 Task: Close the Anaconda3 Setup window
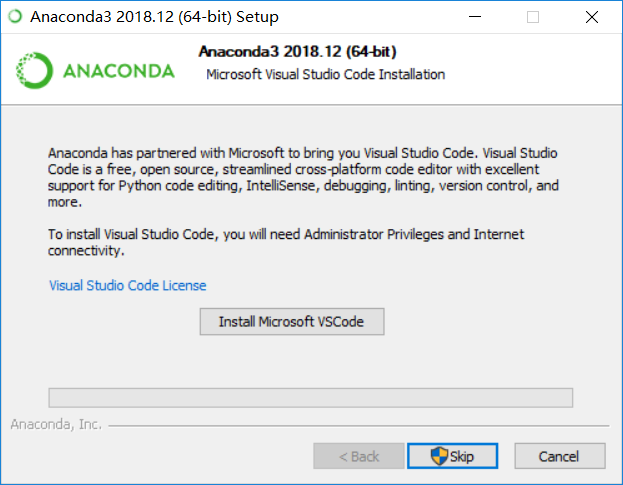[x=592, y=17]
